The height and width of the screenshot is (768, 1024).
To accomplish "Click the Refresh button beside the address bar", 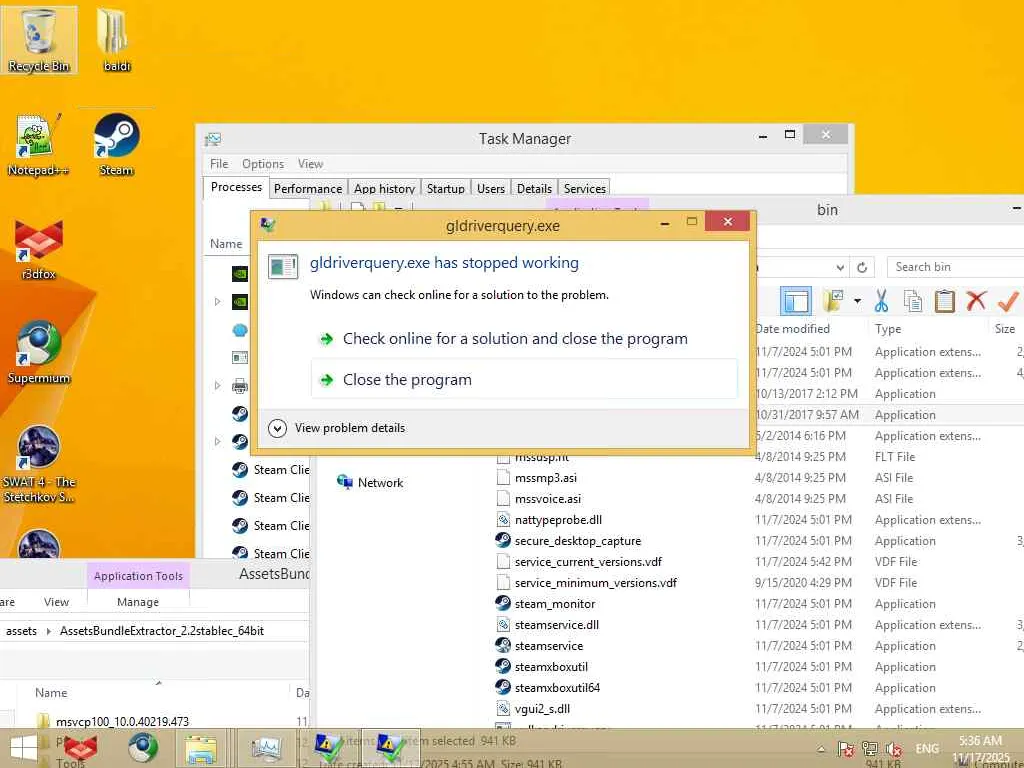I will coord(862,267).
